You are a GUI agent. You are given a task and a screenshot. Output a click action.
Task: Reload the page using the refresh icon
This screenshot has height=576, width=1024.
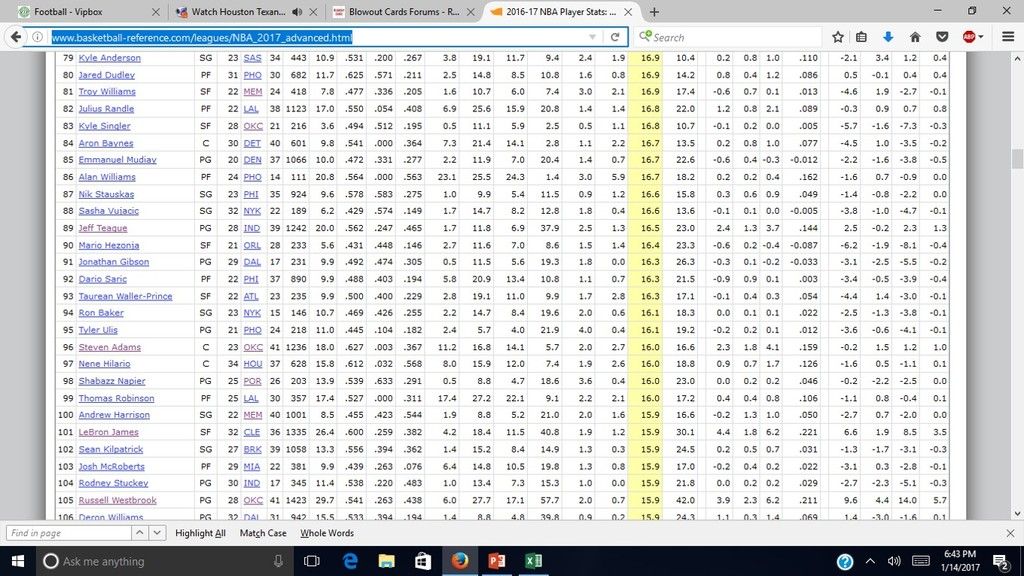(x=615, y=37)
